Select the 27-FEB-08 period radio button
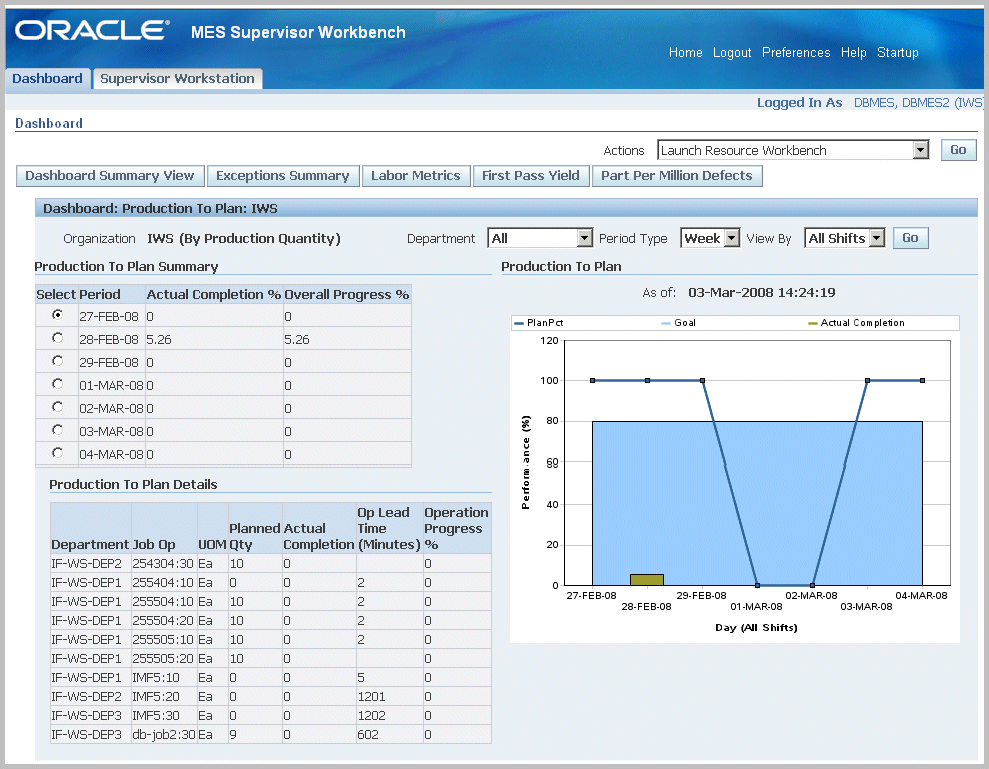Image resolution: width=989 pixels, height=769 pixels. pyautogui.click(x=57, y=314)
